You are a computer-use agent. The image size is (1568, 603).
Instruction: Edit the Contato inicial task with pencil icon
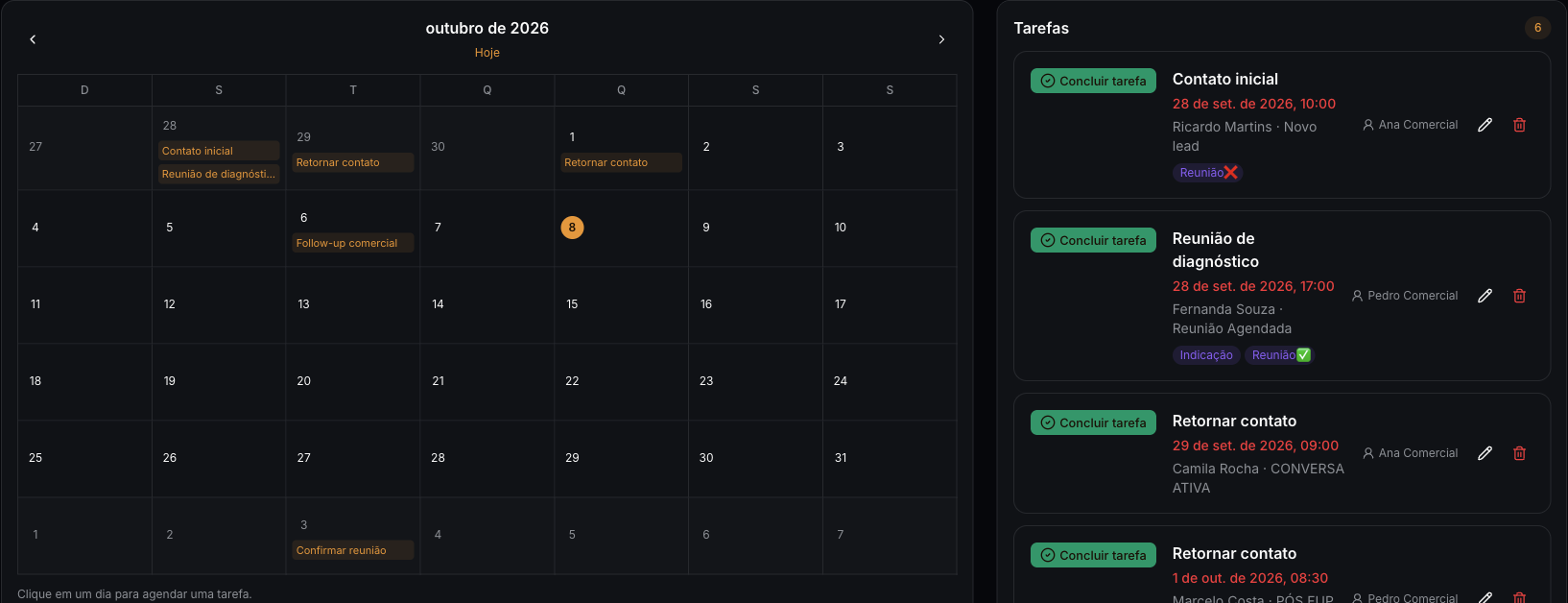tap(1485, 125)
